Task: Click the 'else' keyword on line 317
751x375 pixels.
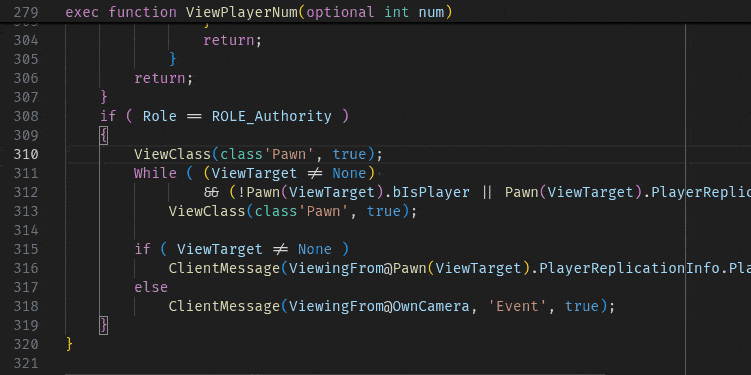Action: (x=151, y=287)
